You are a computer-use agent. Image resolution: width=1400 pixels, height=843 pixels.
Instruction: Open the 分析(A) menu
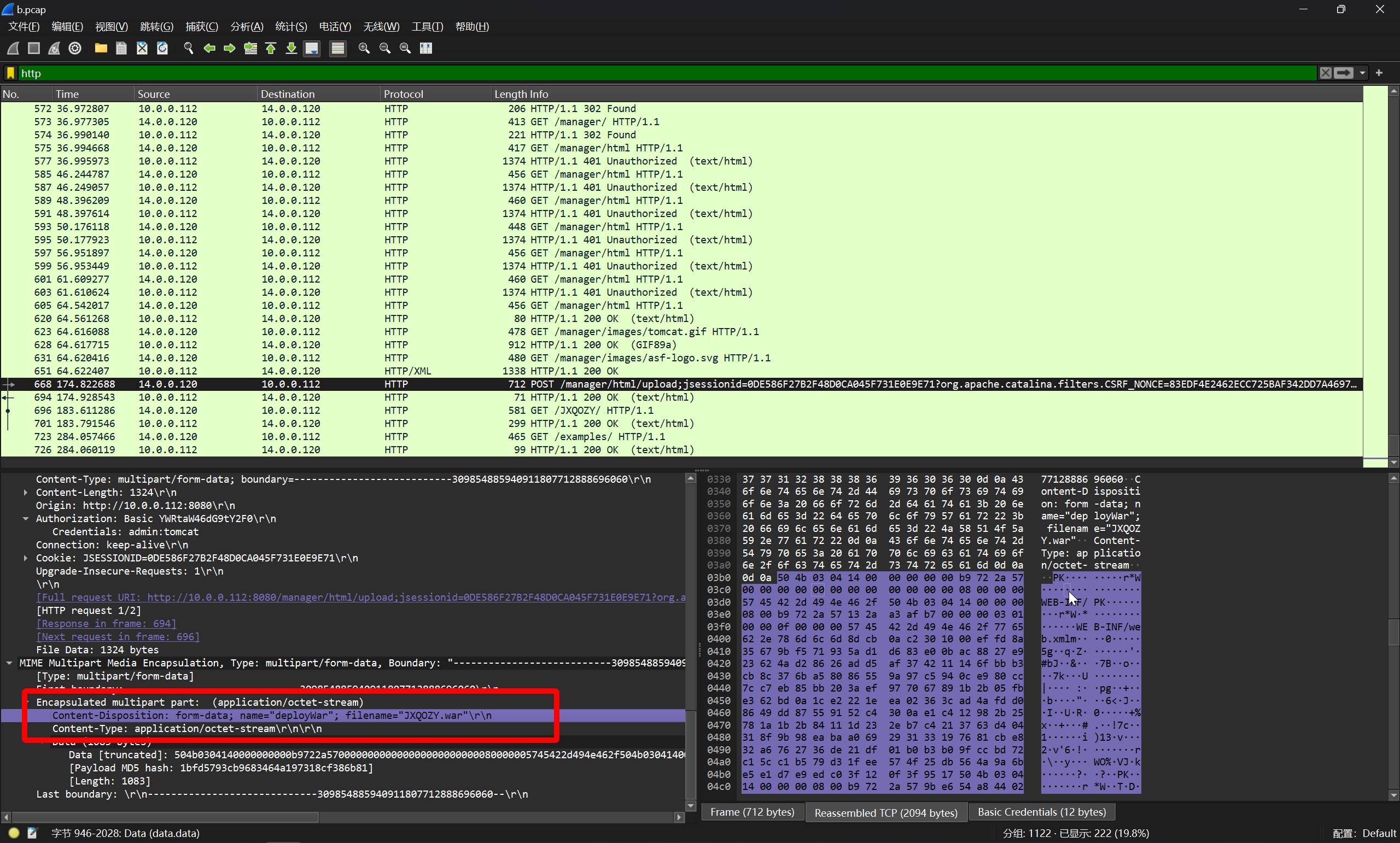tap(247, 27)
